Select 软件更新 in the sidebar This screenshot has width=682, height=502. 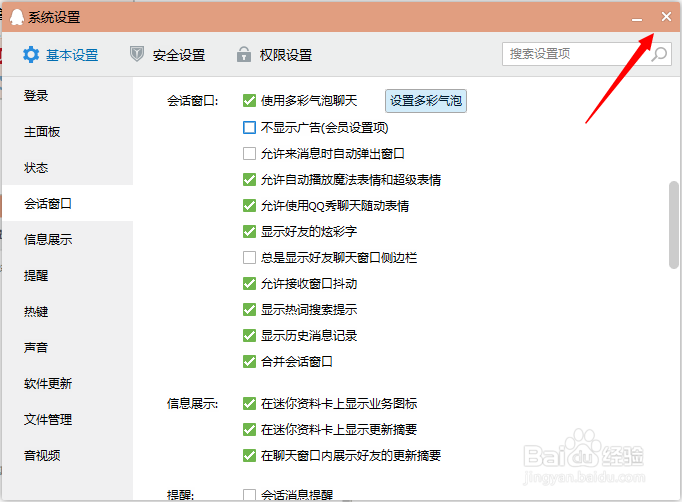coord(67,383)
